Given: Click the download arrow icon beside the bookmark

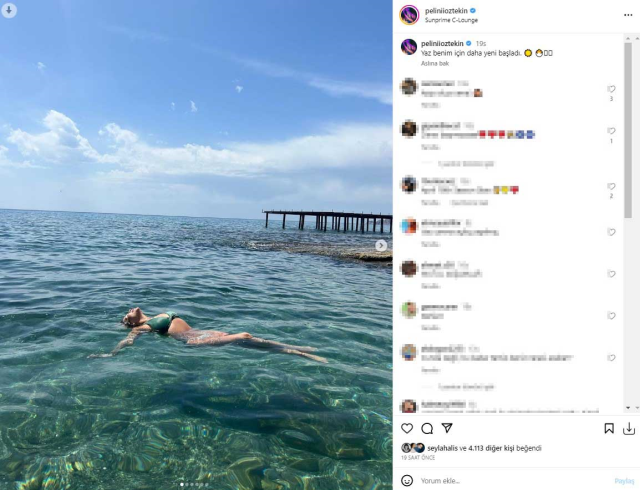Looking at the screenshot, I should pos(628,428).
